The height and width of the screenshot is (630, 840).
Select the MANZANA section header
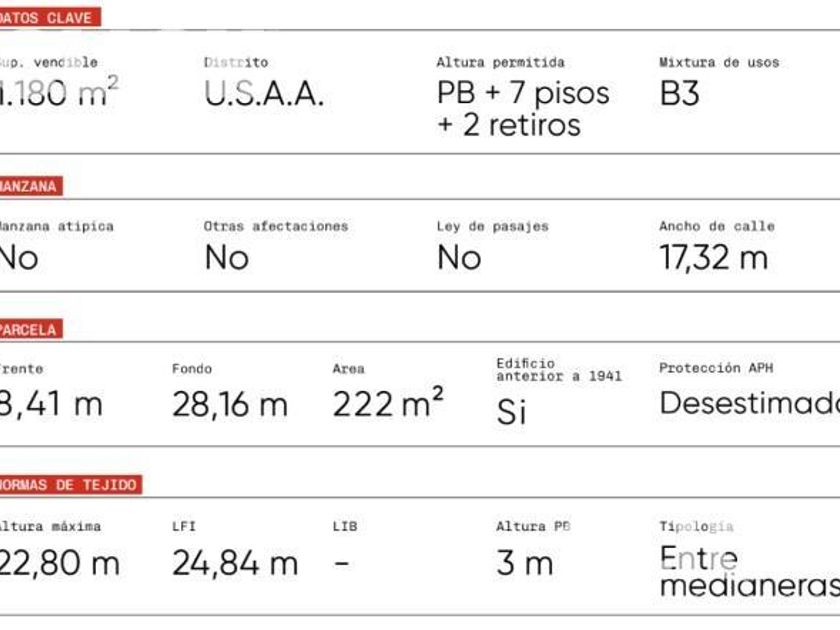coord(31,186)
